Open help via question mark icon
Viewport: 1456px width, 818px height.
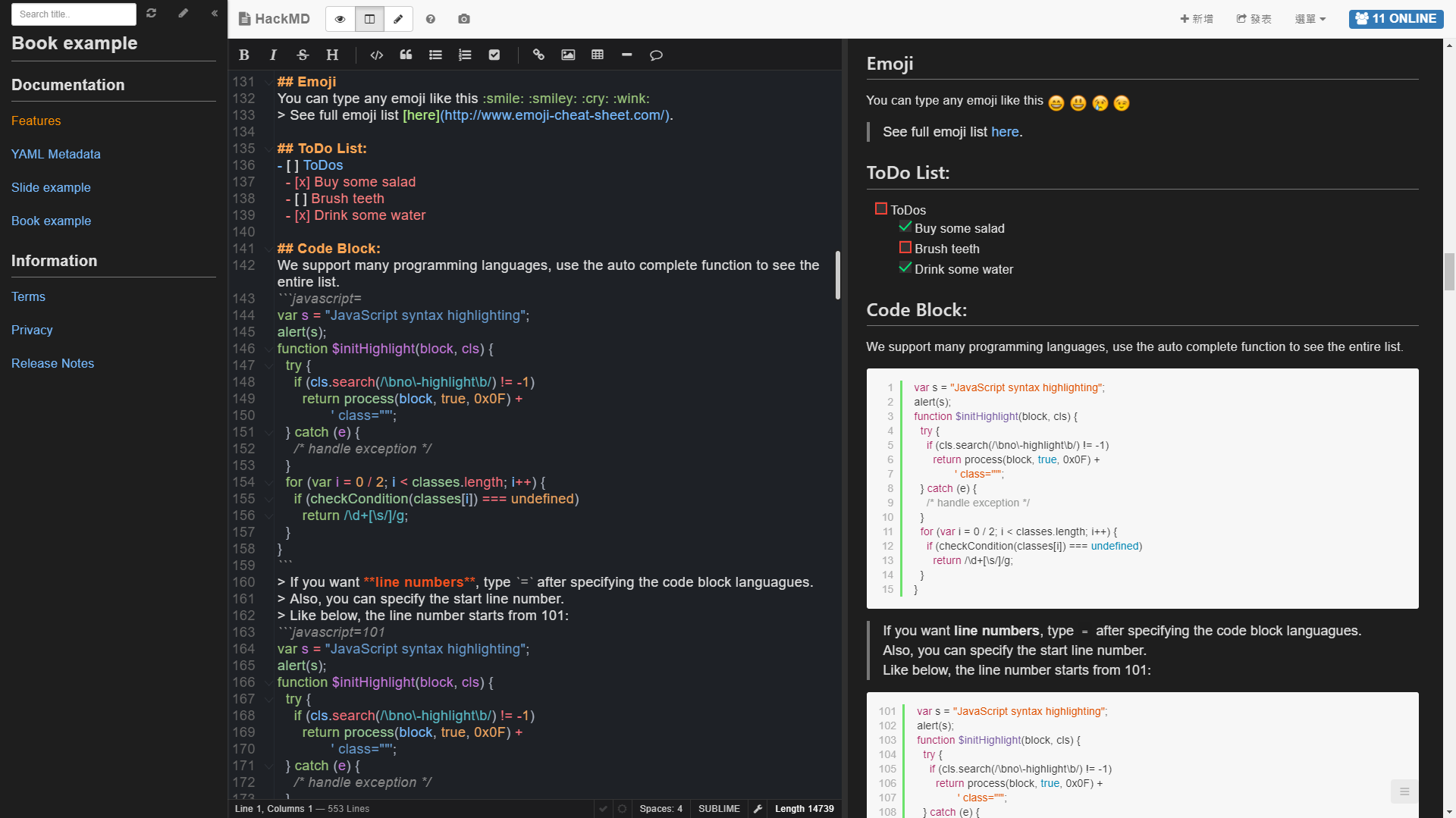click(x=431, y=19)
